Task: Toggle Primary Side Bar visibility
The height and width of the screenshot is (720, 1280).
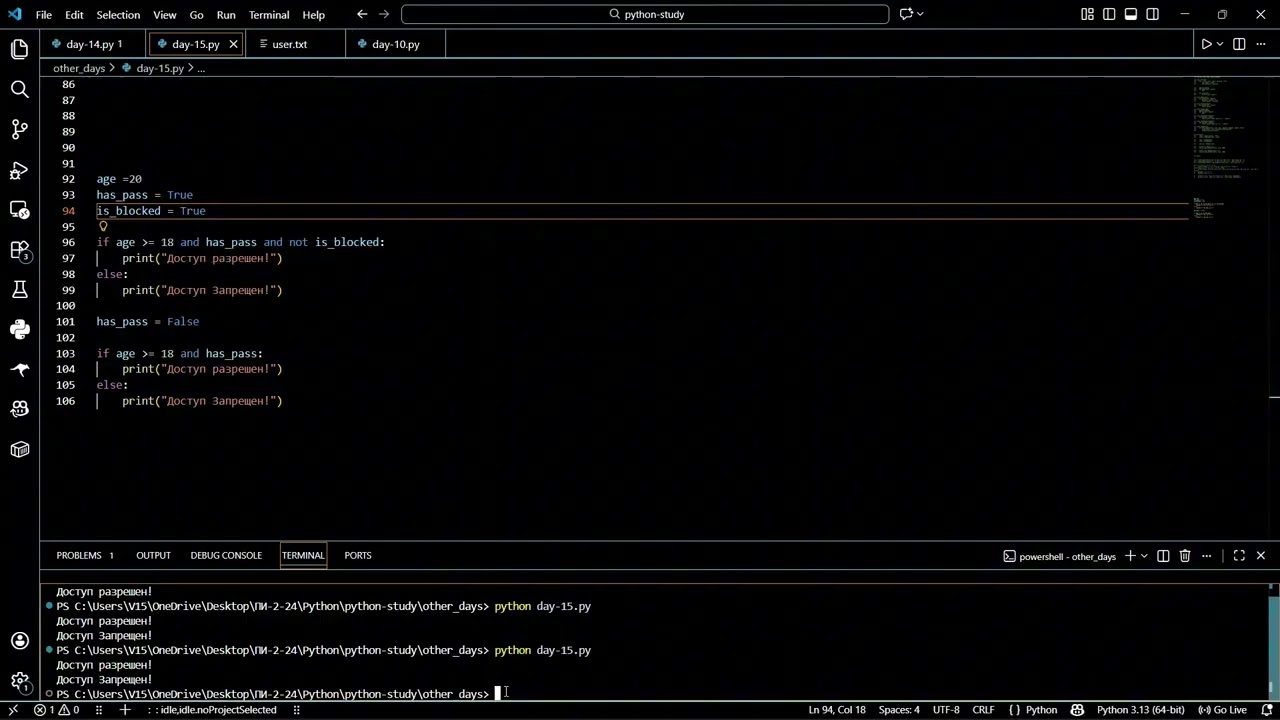Action: coord(1109,14)
